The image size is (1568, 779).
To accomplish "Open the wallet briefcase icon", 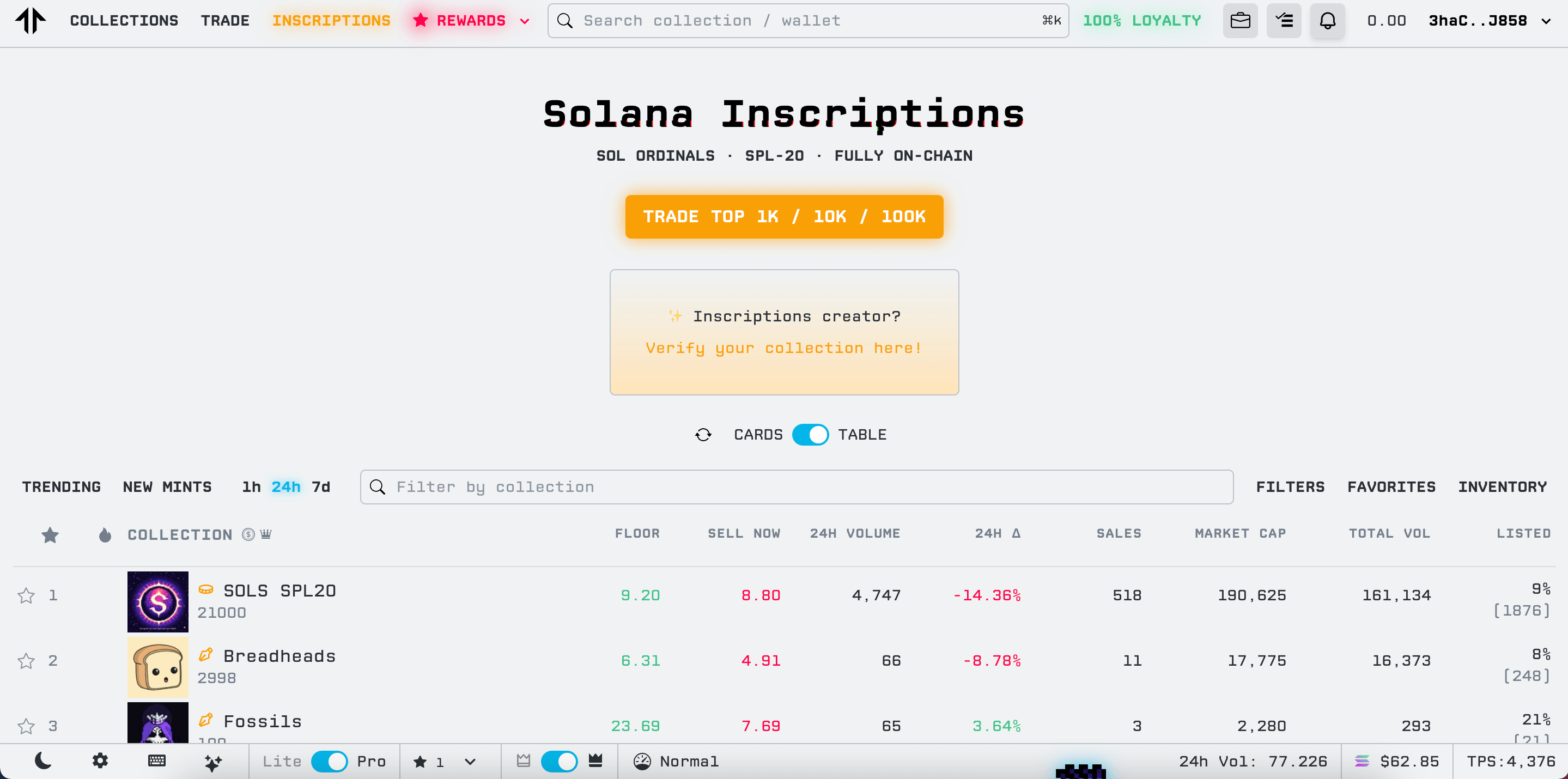I will (x=1240, y=21).
